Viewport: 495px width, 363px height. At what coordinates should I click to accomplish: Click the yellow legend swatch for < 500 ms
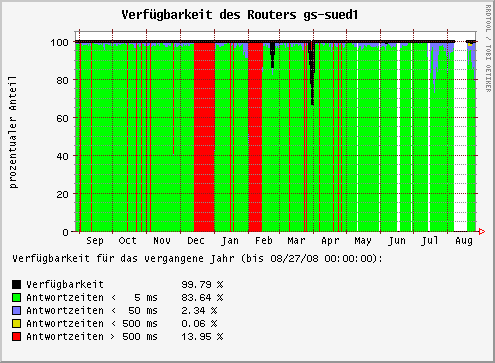[17, 323]
